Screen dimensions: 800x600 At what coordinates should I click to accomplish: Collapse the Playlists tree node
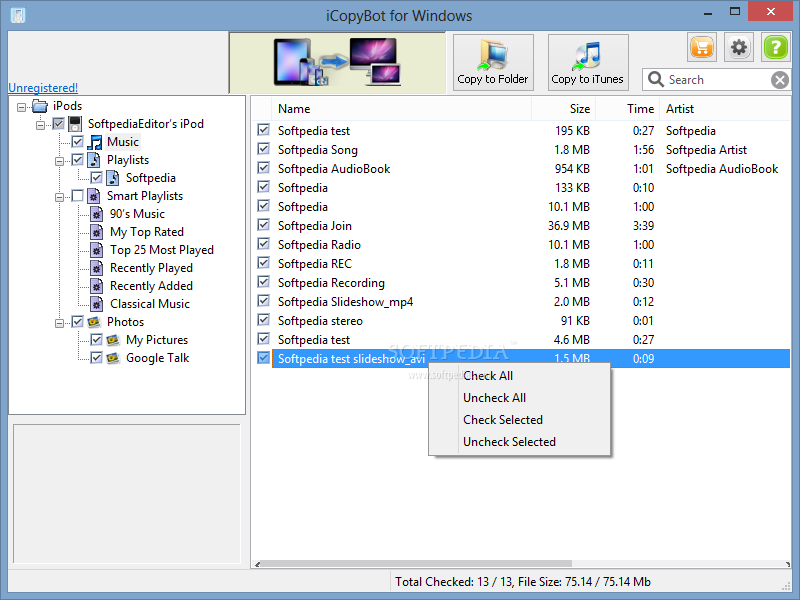click(59, 161)
